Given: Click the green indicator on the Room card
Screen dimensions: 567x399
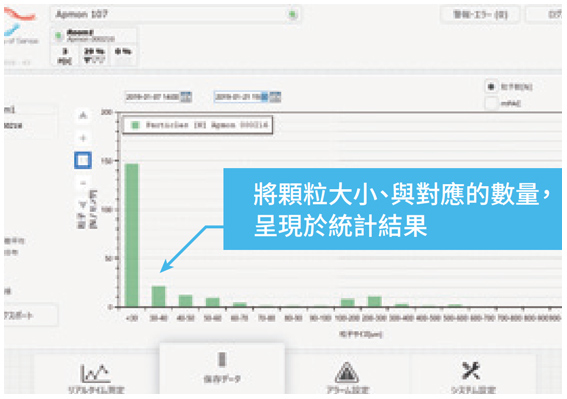Looking at the screenshot, I should tap(58, 35).
